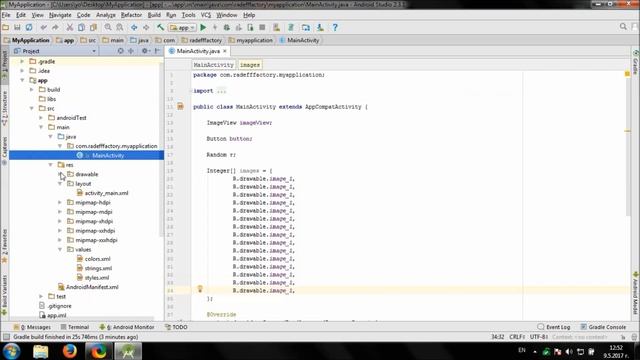Screen dimensions: 640x360
Task: Click Scroll from Source target icon in Project panel
Action: coord(120,51)
